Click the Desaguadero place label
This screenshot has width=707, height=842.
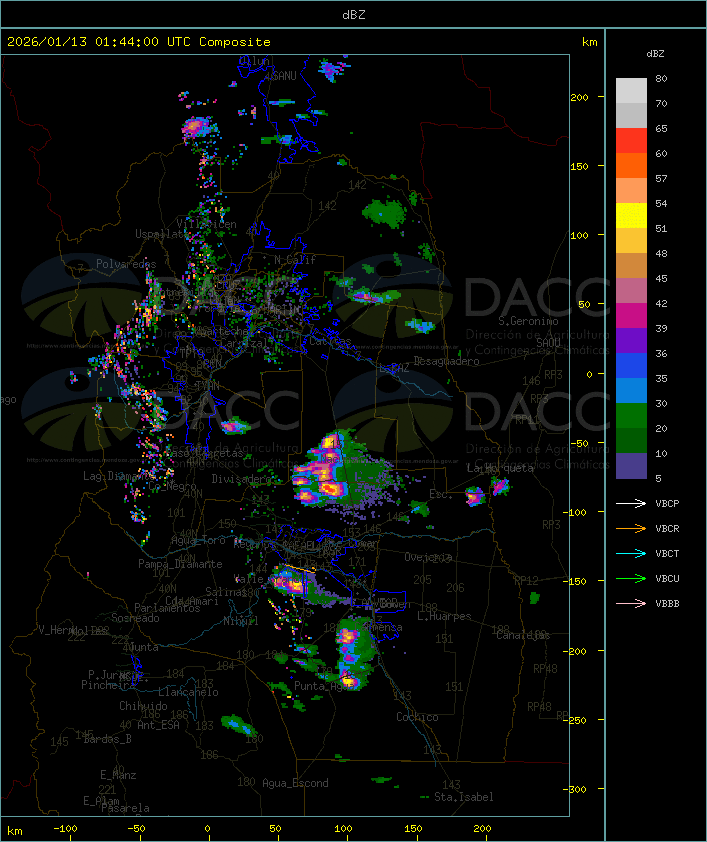[447, 361]
